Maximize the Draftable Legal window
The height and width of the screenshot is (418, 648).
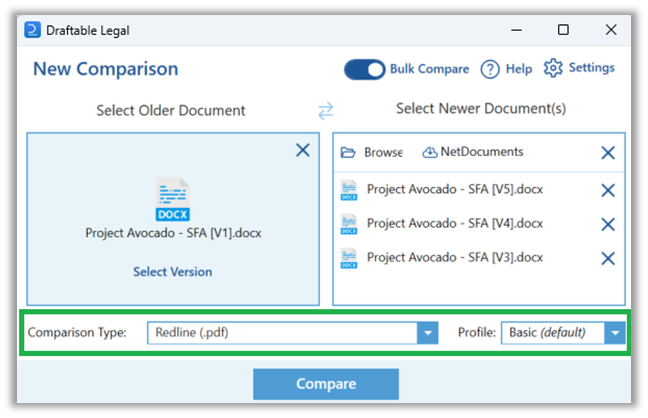pyautogui.click(x=563, y=30)
